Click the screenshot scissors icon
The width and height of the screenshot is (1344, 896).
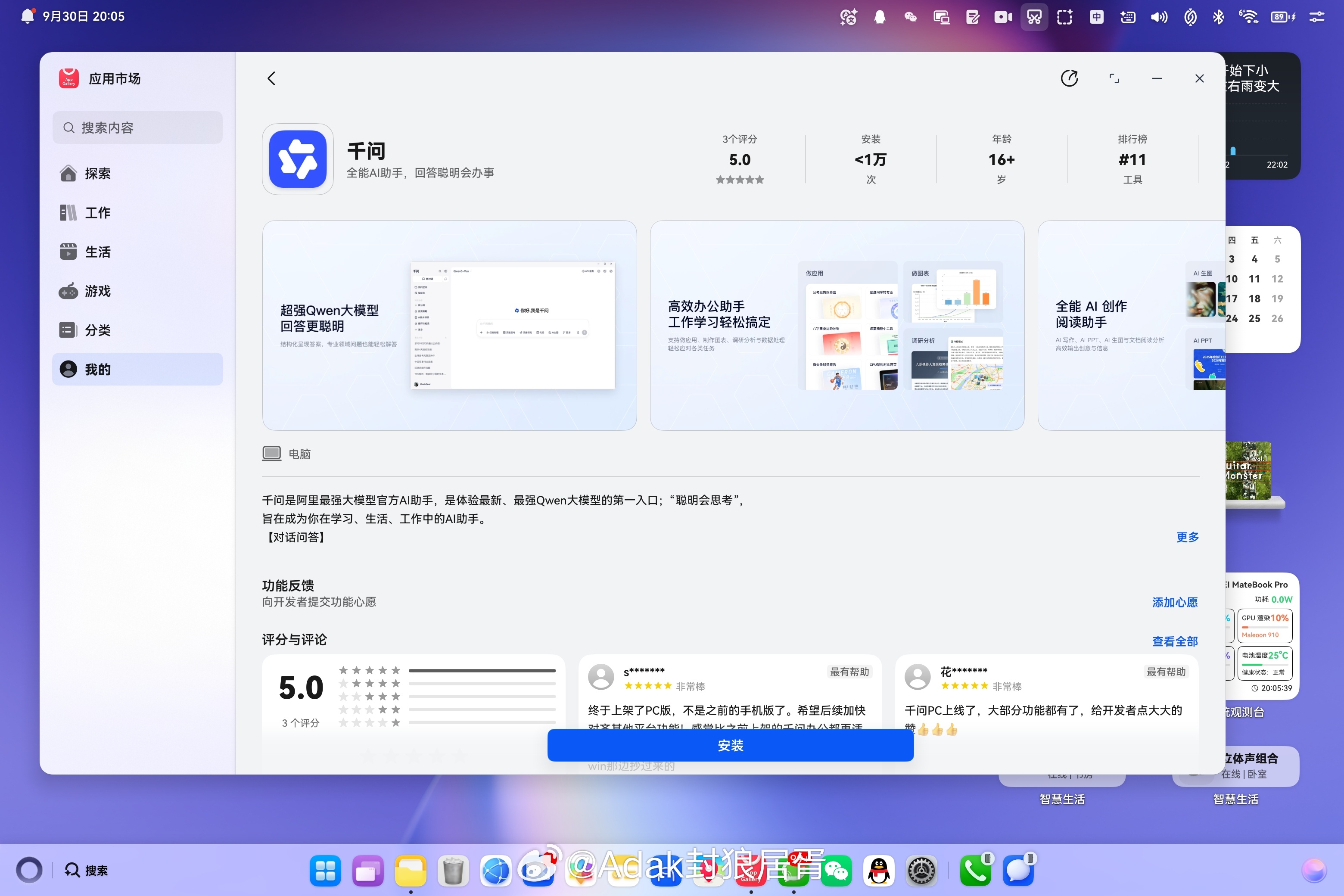[x=1034, y=17]
